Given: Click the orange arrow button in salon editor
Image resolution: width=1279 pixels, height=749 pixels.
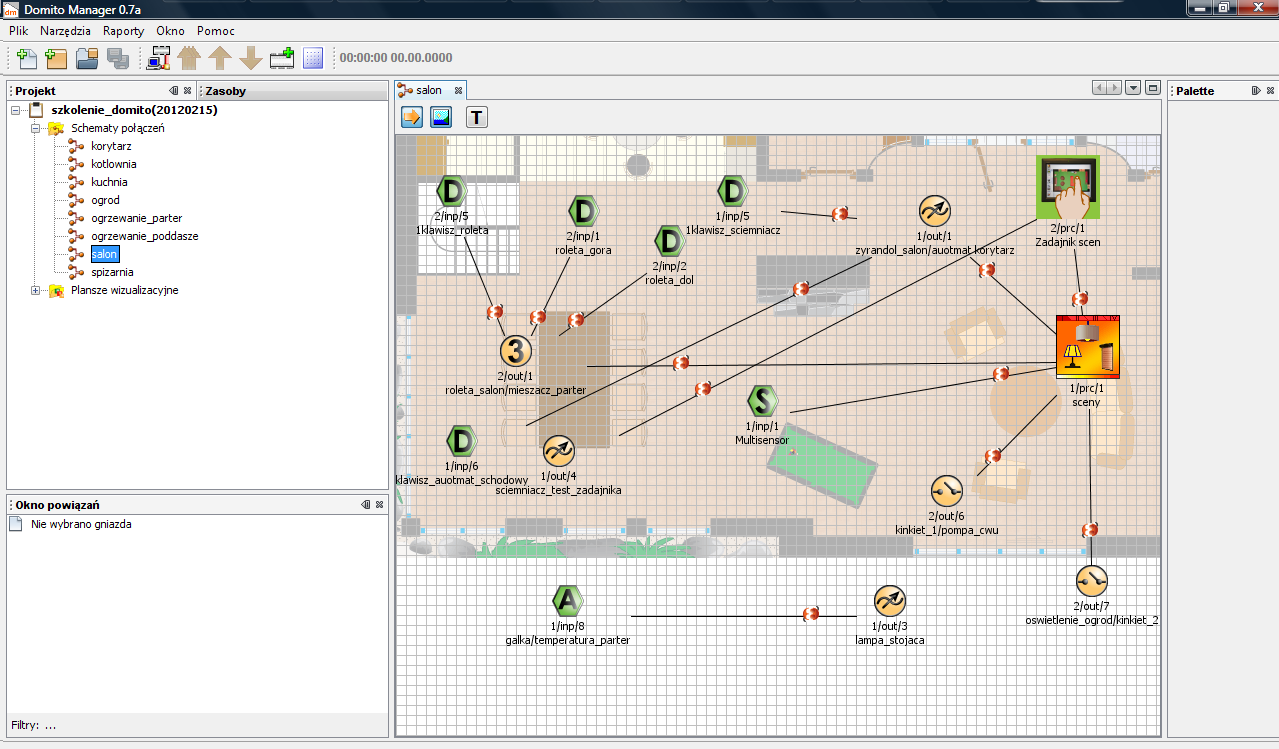Looking at the screenshot, I should (x=412, y=117).
